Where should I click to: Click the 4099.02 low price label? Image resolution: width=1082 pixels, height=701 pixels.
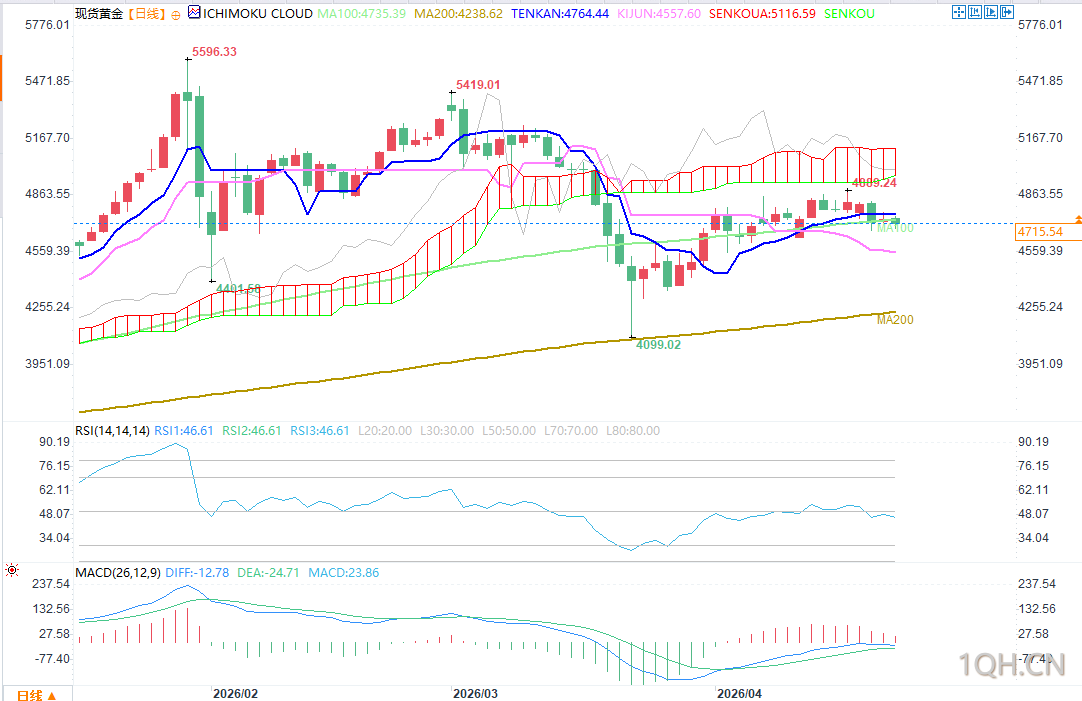click(x=658, y=344)
